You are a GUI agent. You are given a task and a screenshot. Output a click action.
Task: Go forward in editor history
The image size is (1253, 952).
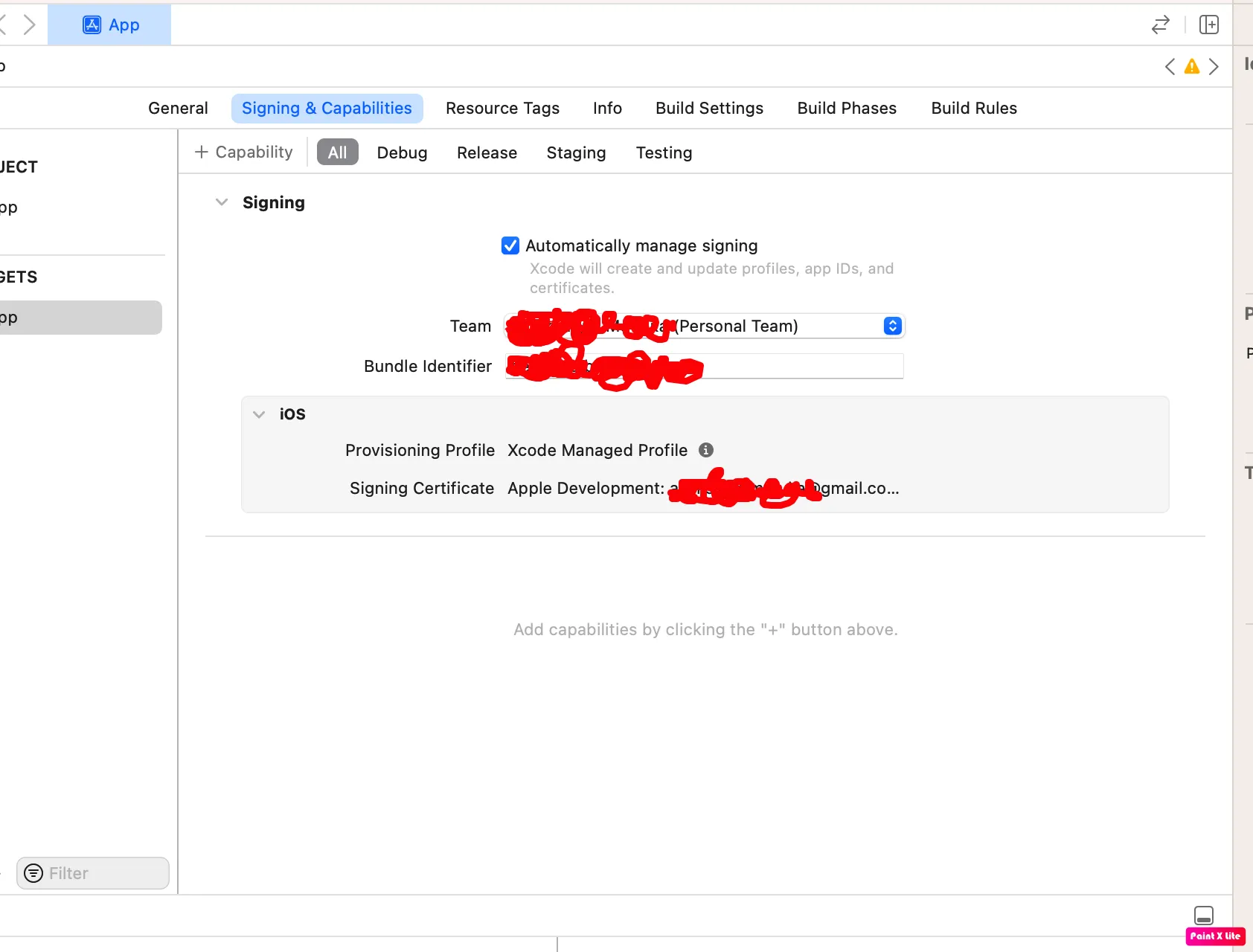click(x=29, y=25)
